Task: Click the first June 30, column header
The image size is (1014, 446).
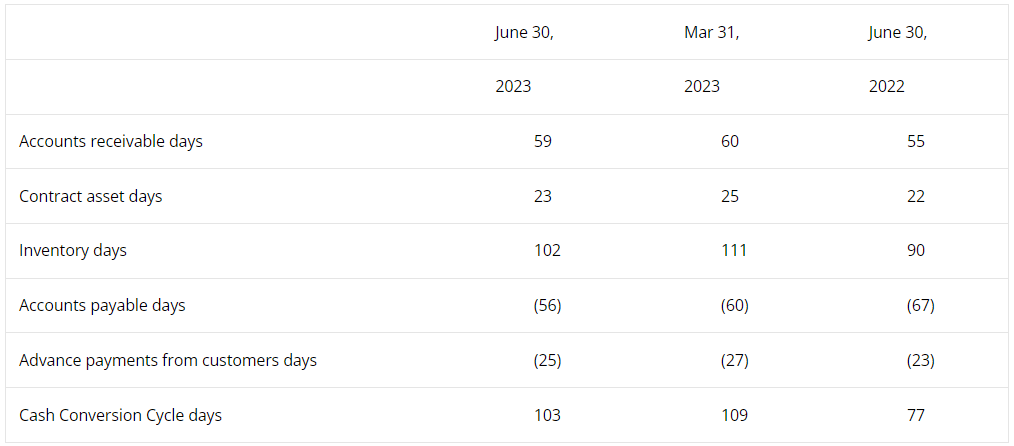Action: (x=524, y=34)
